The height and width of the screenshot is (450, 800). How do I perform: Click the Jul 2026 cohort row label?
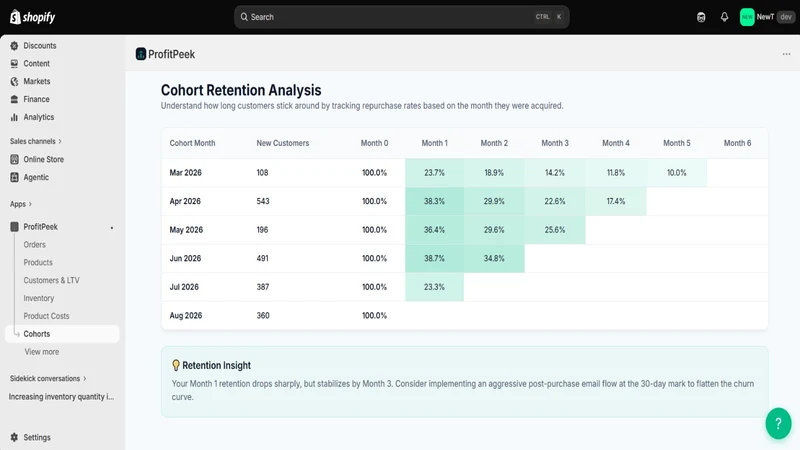coord(184,287)
